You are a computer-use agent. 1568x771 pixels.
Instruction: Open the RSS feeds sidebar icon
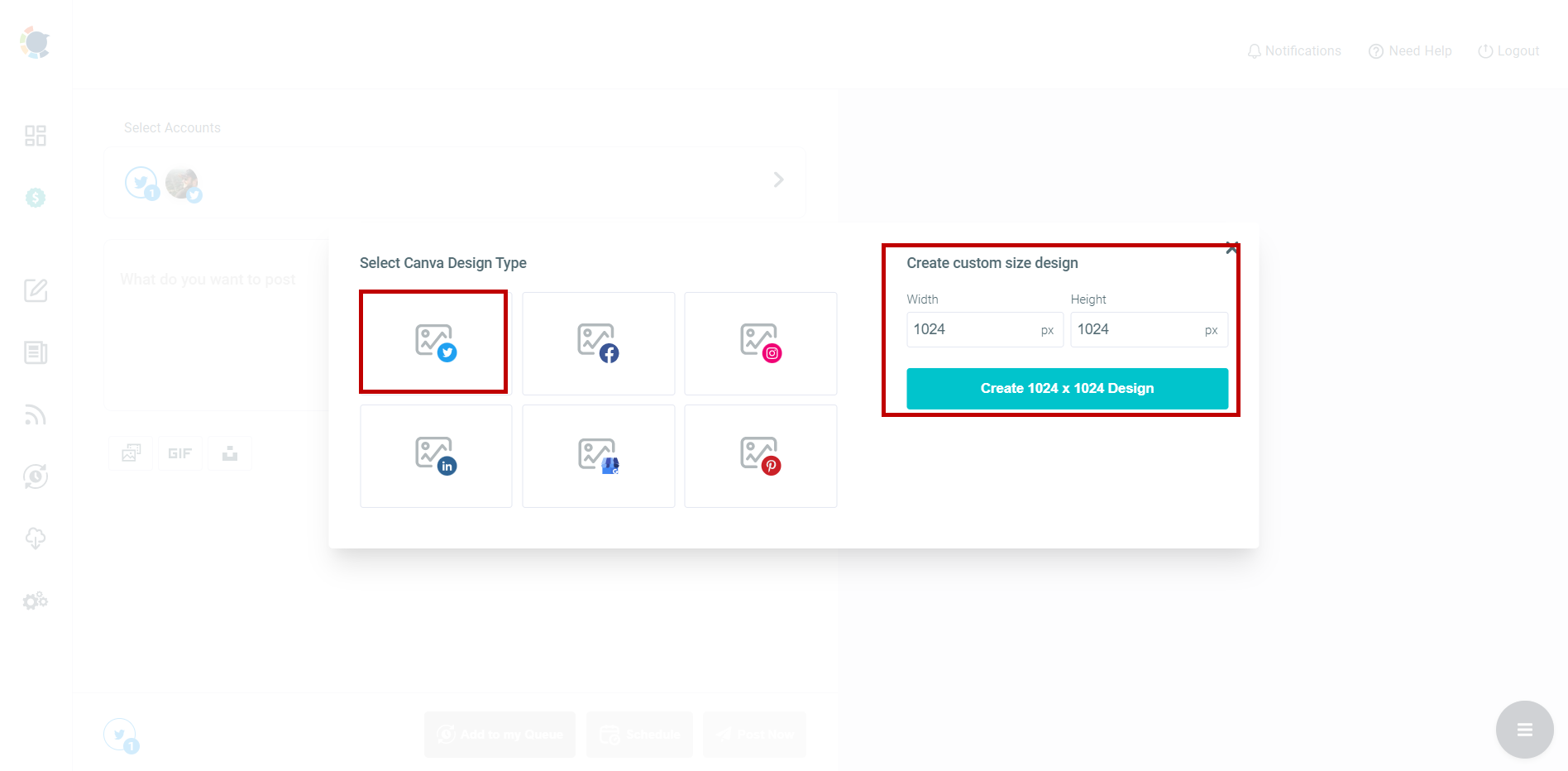pyautogui.click(x=35, y=414)
